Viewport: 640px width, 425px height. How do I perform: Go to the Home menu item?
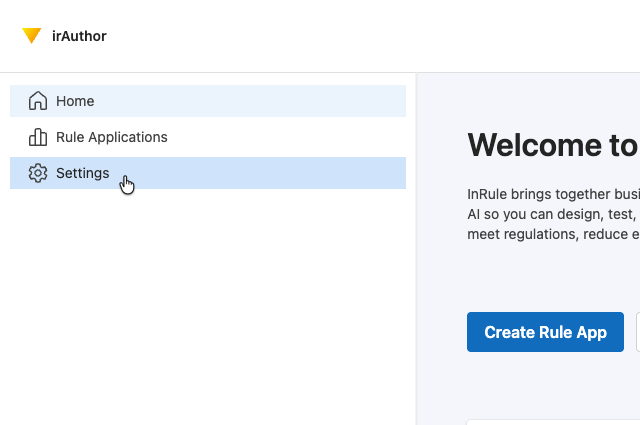point(208,101)
